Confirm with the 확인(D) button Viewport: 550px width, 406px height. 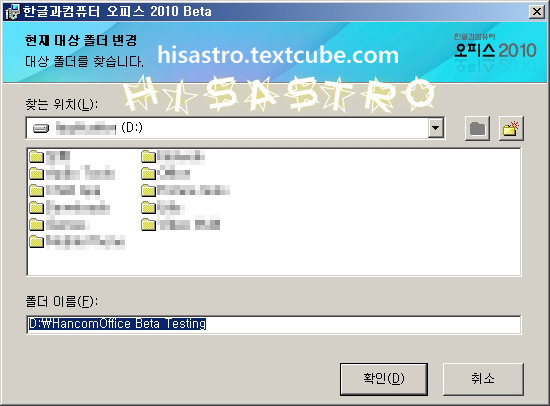pos(384,379)
